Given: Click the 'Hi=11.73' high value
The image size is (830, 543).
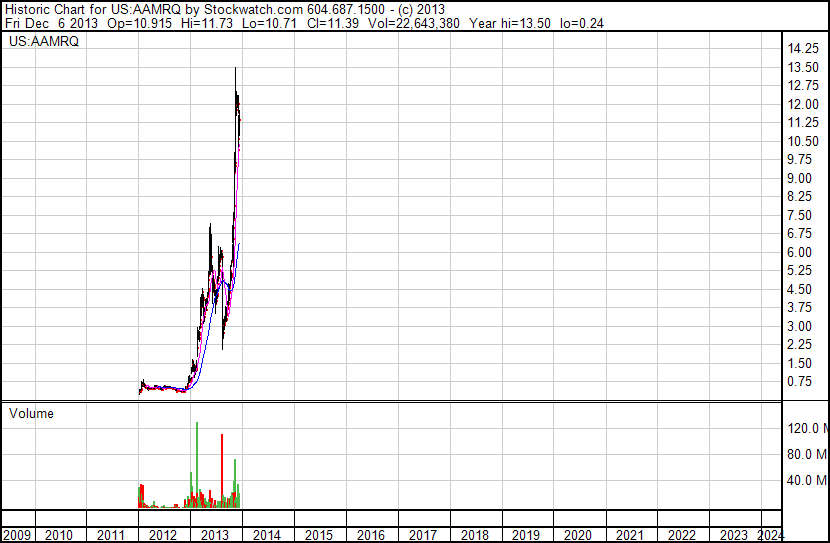Looking at the screenshot, I should [x=207, y=23].
